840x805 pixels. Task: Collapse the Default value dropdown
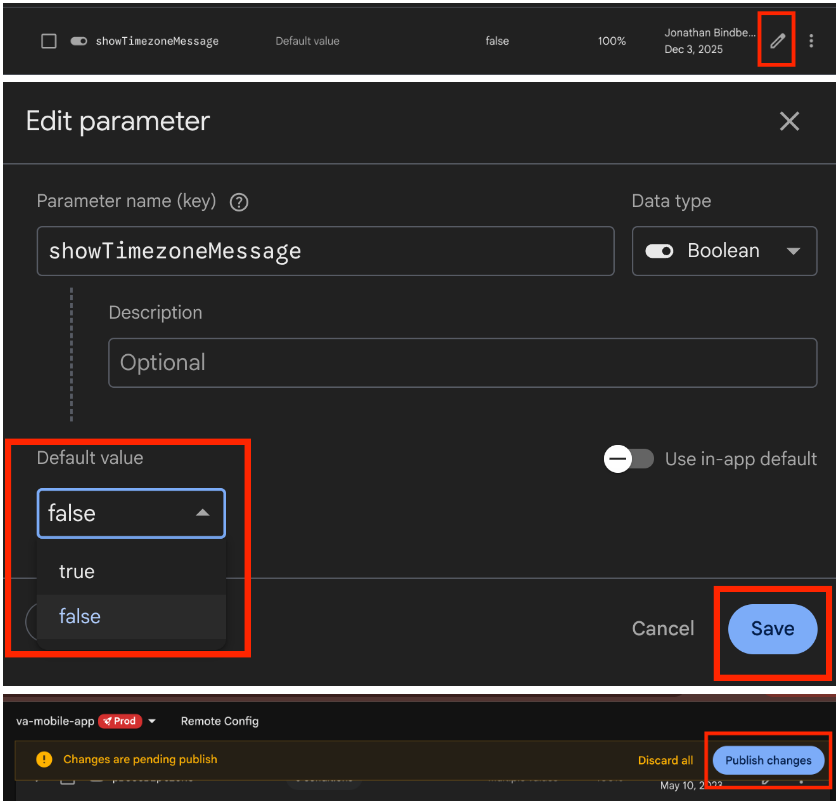(x=131, y=513)
